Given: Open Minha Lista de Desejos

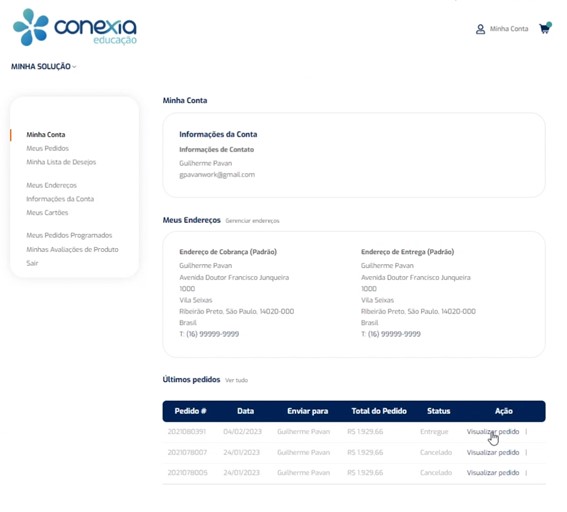Looking at the screenshot, I should pos(61,162).
